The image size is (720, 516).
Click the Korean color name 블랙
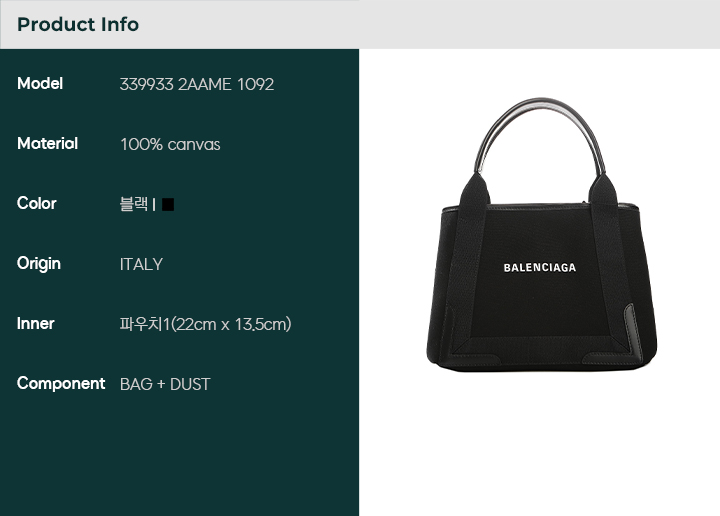pyautogui.click(x=134, y=204)
